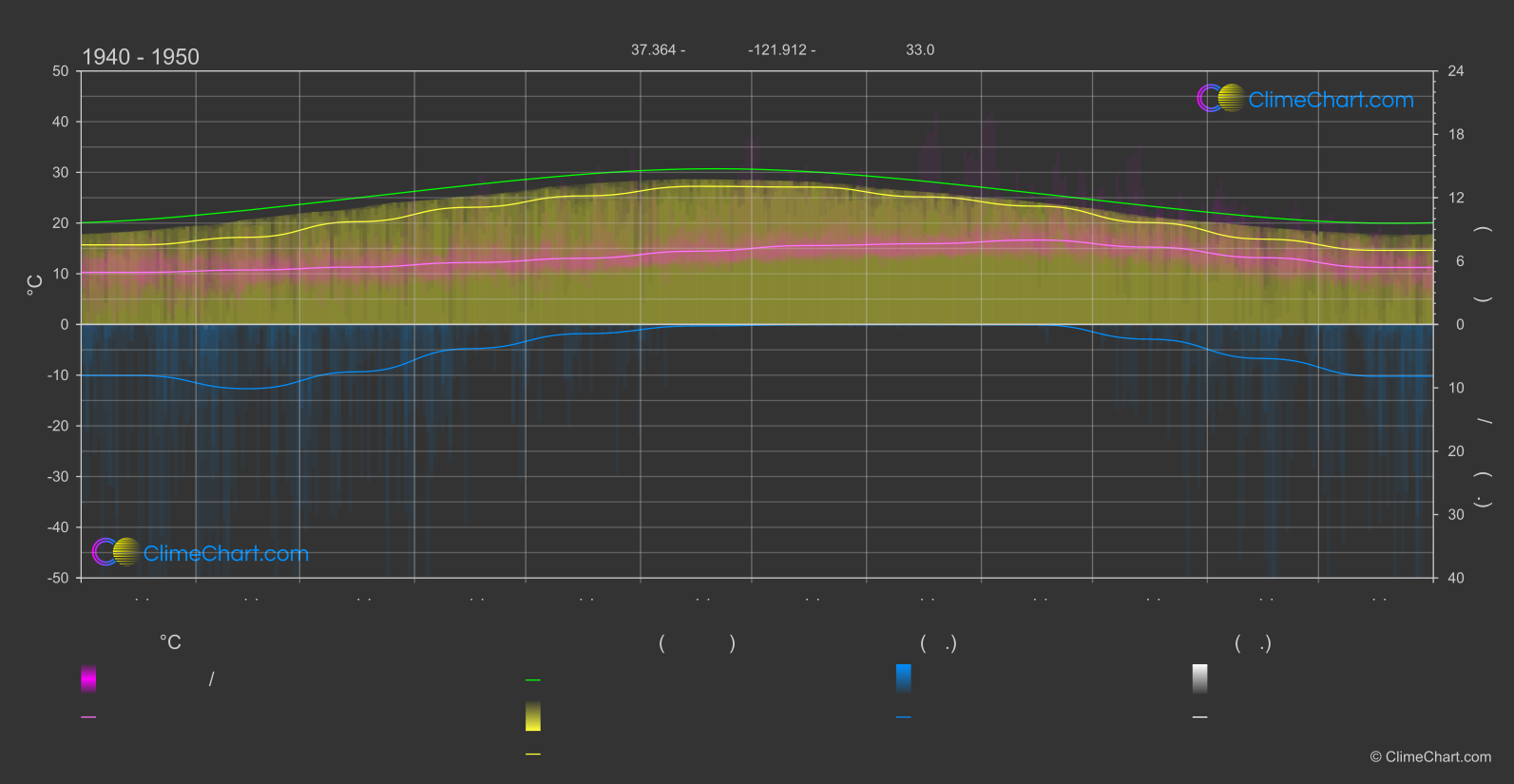Click the rotated "°C" left axis label

pos(34,285)
